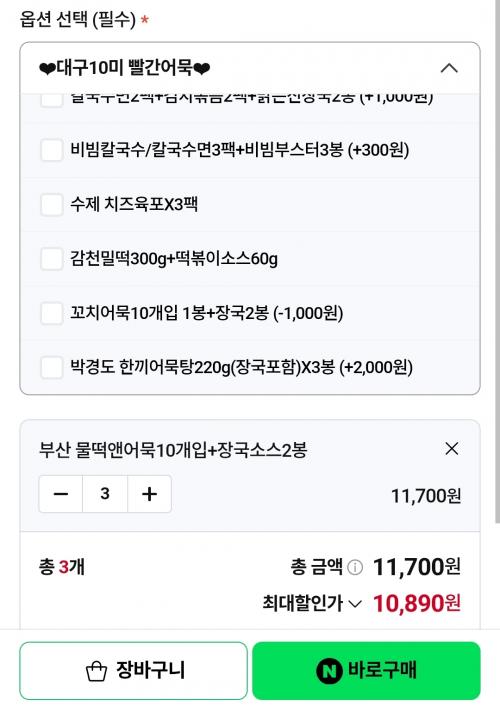Image resolution: width=500 pixels, height=712 pixels.
Task: Remove the 부산 물떡앤어묵 selected item
Action: 451,449
